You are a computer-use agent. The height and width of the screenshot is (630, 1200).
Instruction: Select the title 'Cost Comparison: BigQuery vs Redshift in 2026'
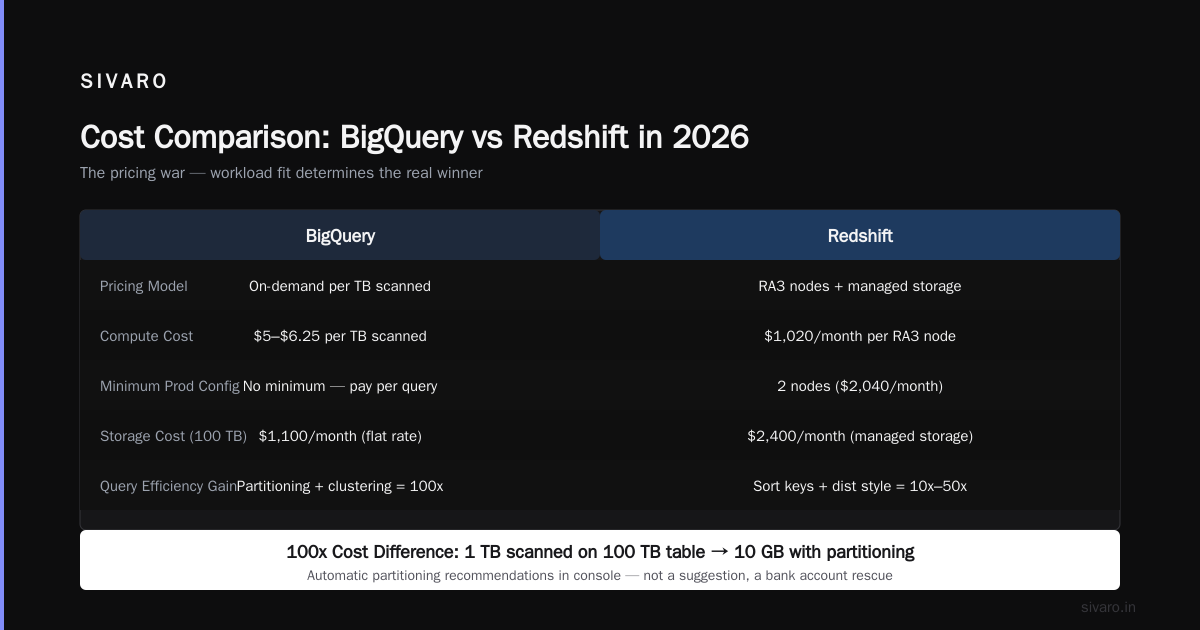pos(414,137)
